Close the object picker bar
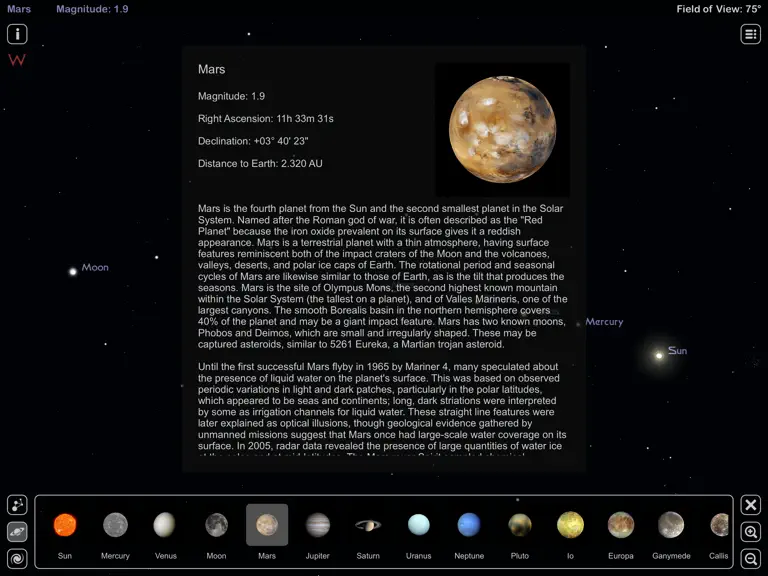 [x=750, y=505]
